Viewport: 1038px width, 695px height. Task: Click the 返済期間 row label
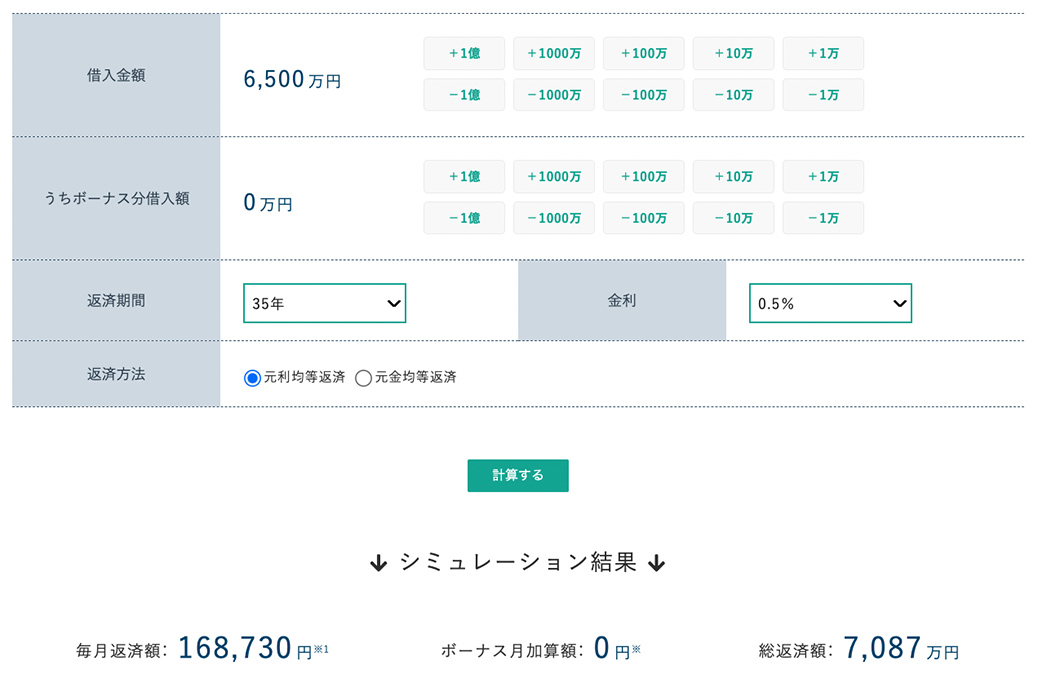(x=116, y=301)
